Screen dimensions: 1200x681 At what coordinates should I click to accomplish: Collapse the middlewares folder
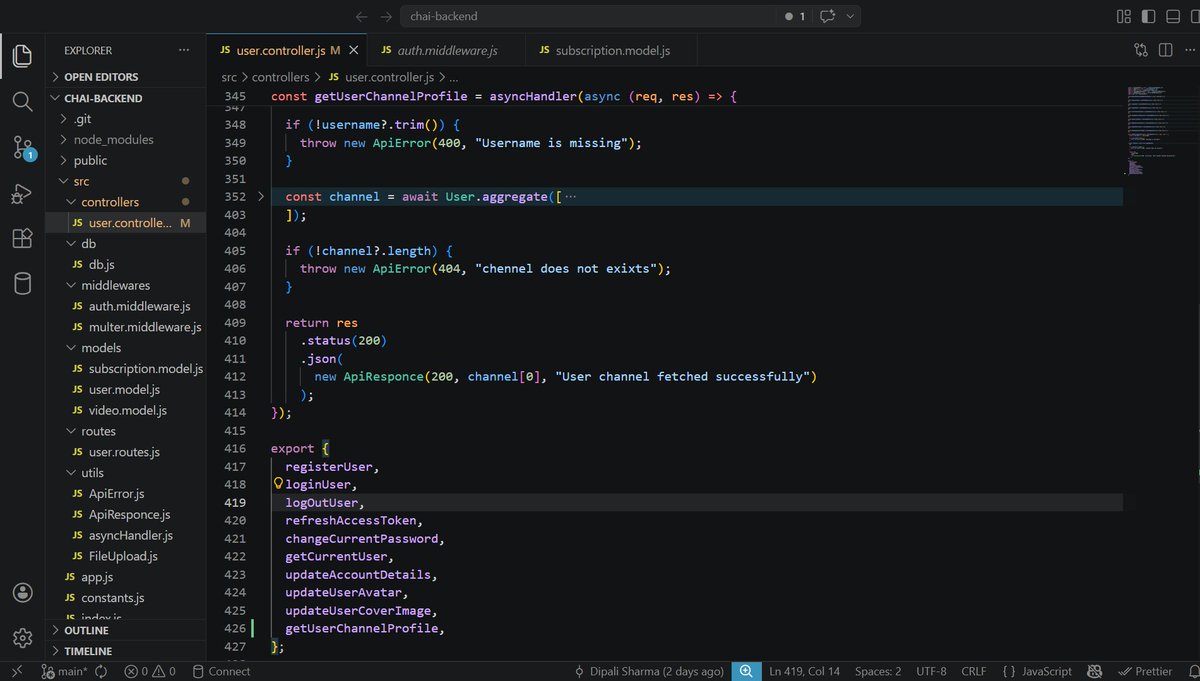click(x=125, y=285)
